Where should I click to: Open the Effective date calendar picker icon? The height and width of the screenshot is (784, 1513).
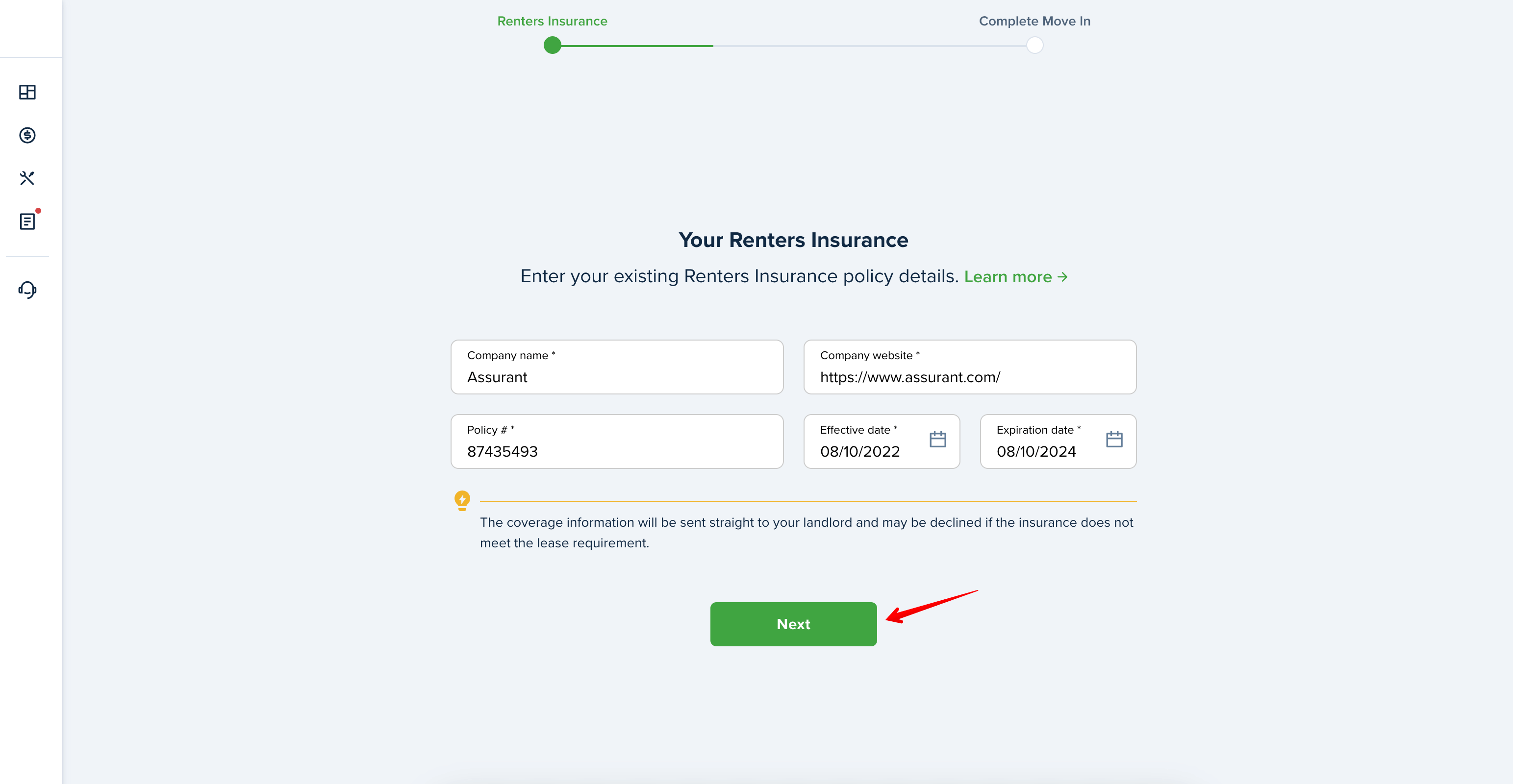click(x=937, y=440)
